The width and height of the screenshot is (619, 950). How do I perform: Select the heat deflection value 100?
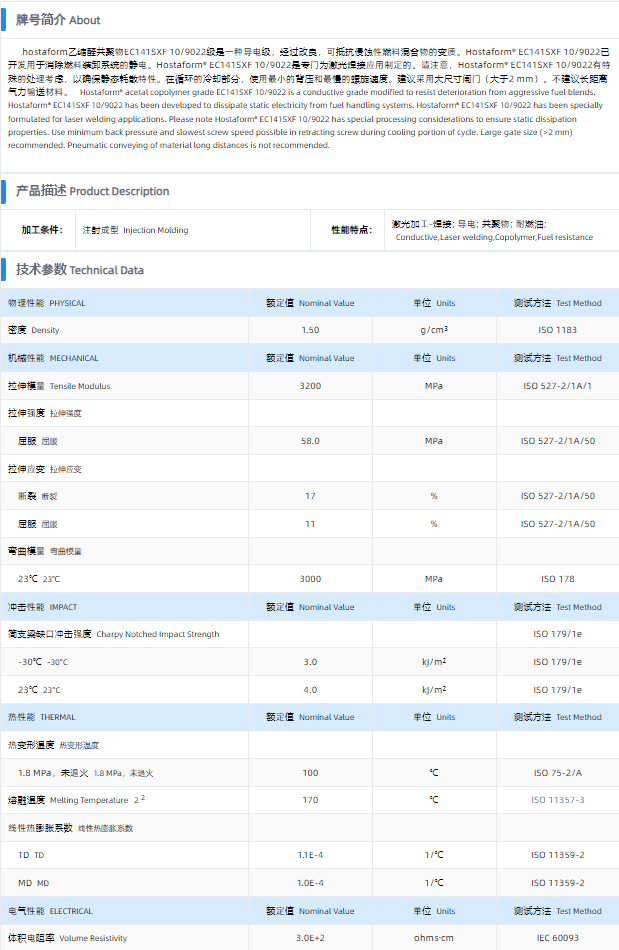coord(310,773)
